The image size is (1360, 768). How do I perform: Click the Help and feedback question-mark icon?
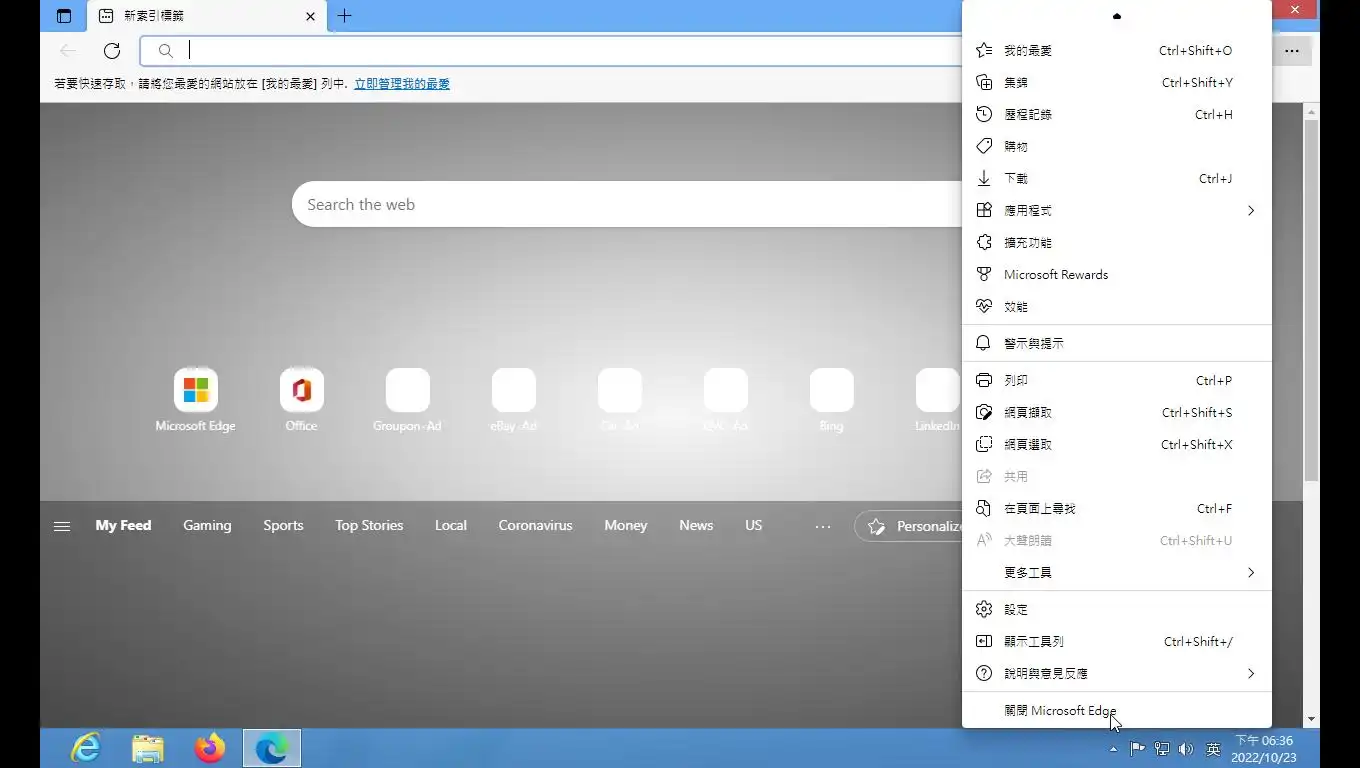pyautogui.click(x=984, y=673)
